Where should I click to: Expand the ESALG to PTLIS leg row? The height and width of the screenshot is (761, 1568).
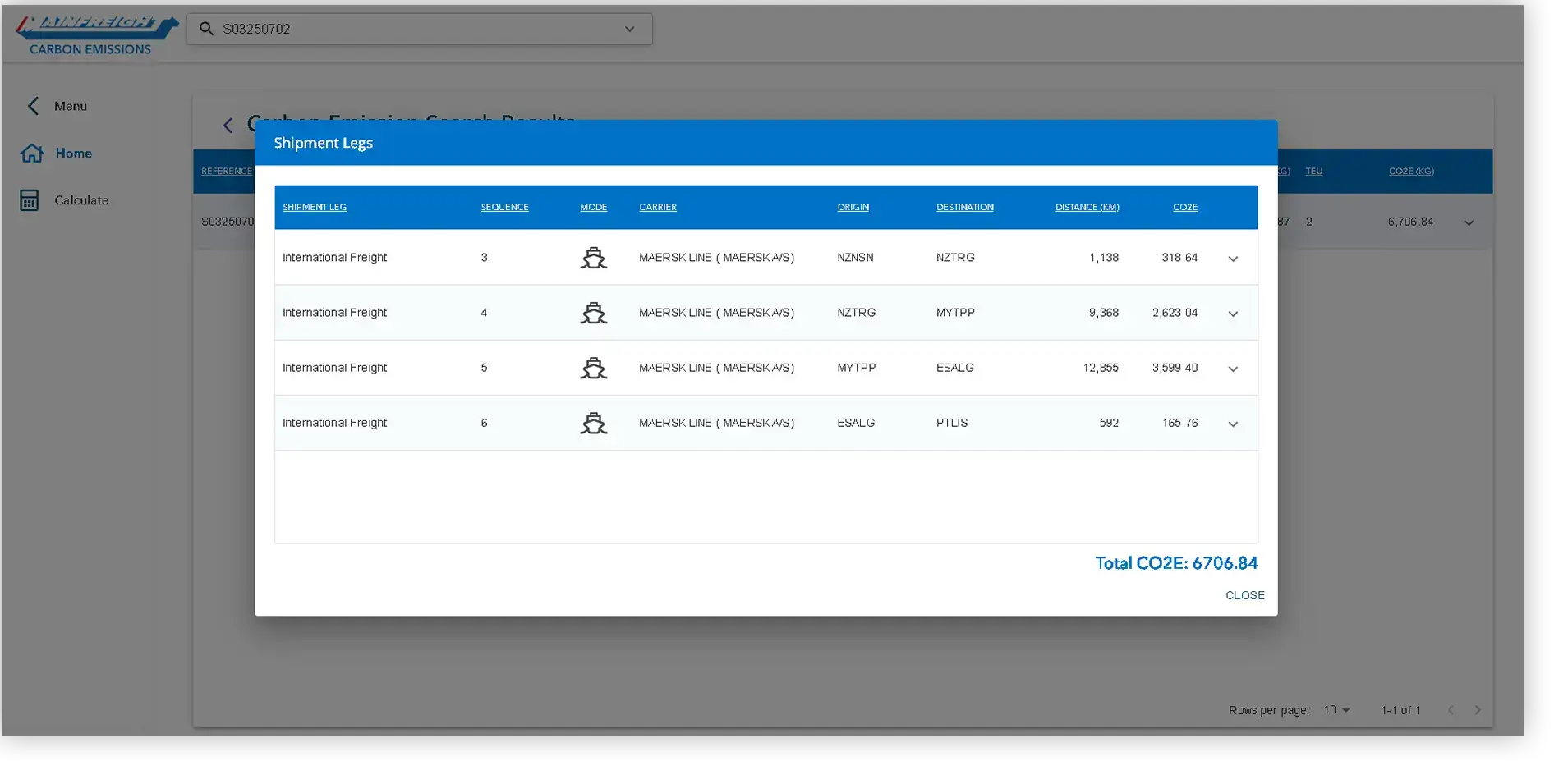(x=1233, y=424)
